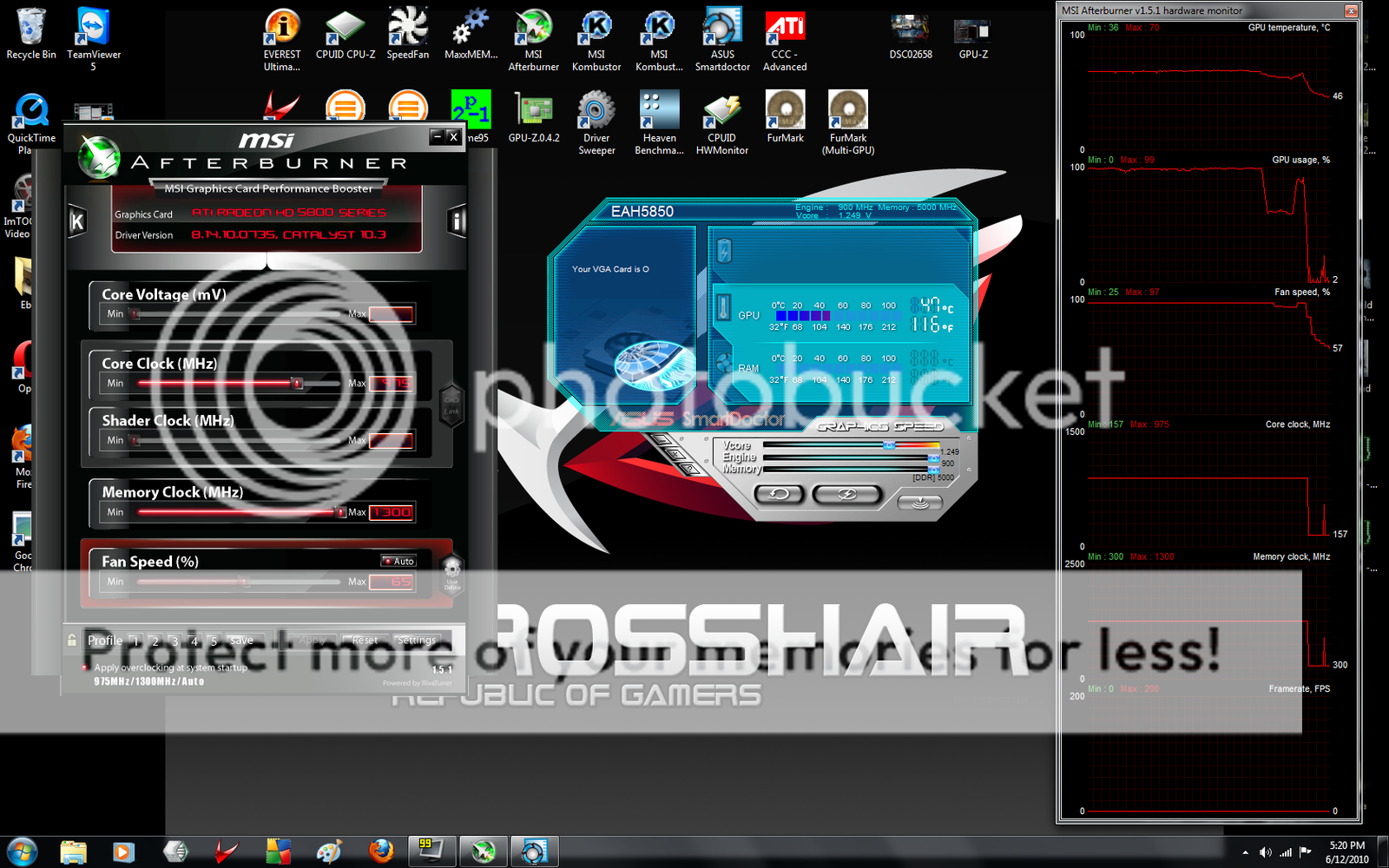Open Afterburner Settings button
Image resolution: width=1389 pixels, height=868 pixels.
[417, 641]
